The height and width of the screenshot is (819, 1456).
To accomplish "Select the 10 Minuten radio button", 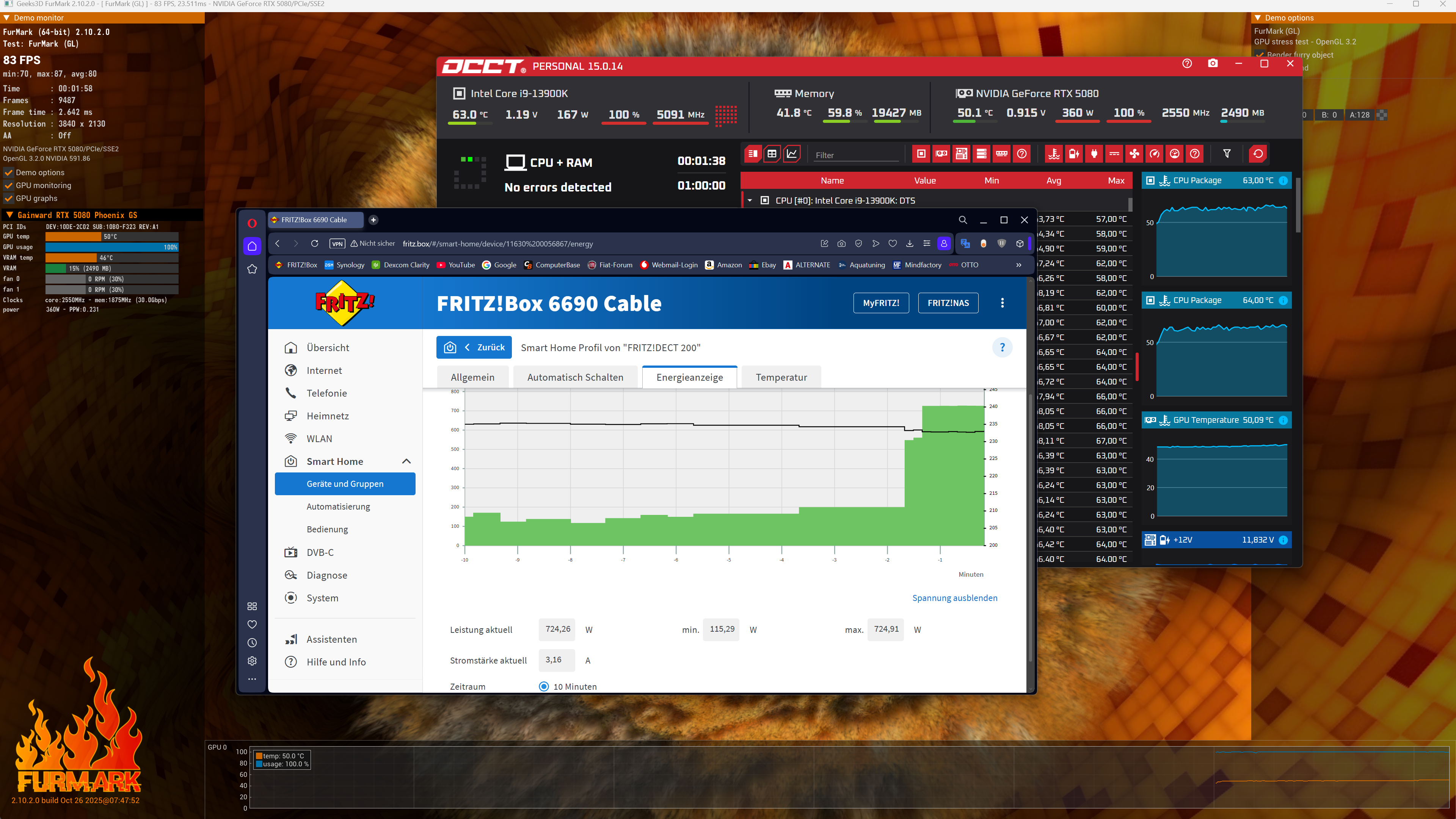I will (x=544, y=686).
